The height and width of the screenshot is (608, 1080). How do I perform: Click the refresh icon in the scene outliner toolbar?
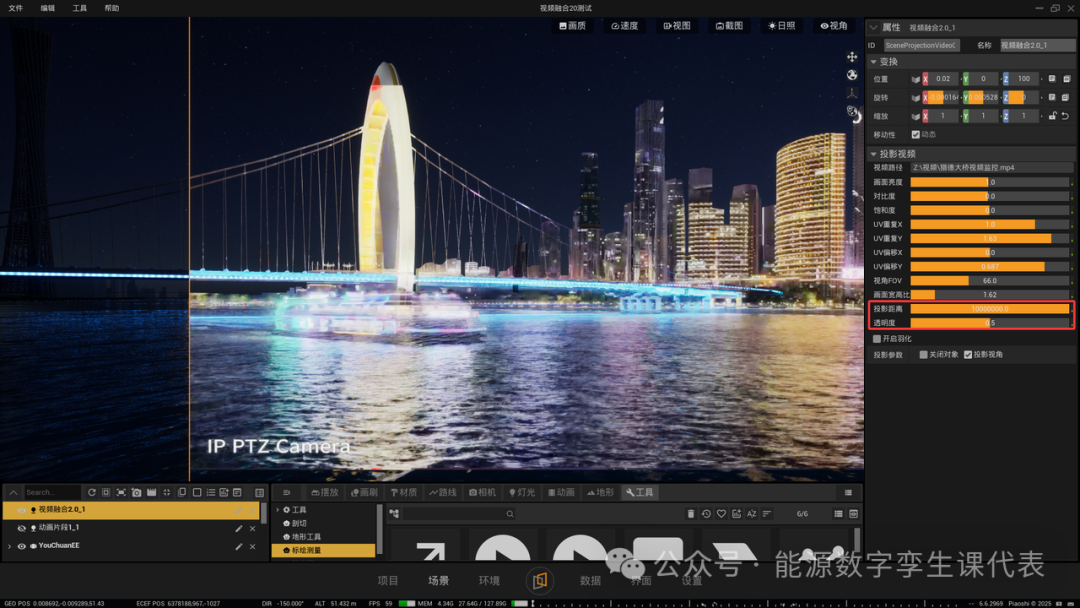point(92,492)
